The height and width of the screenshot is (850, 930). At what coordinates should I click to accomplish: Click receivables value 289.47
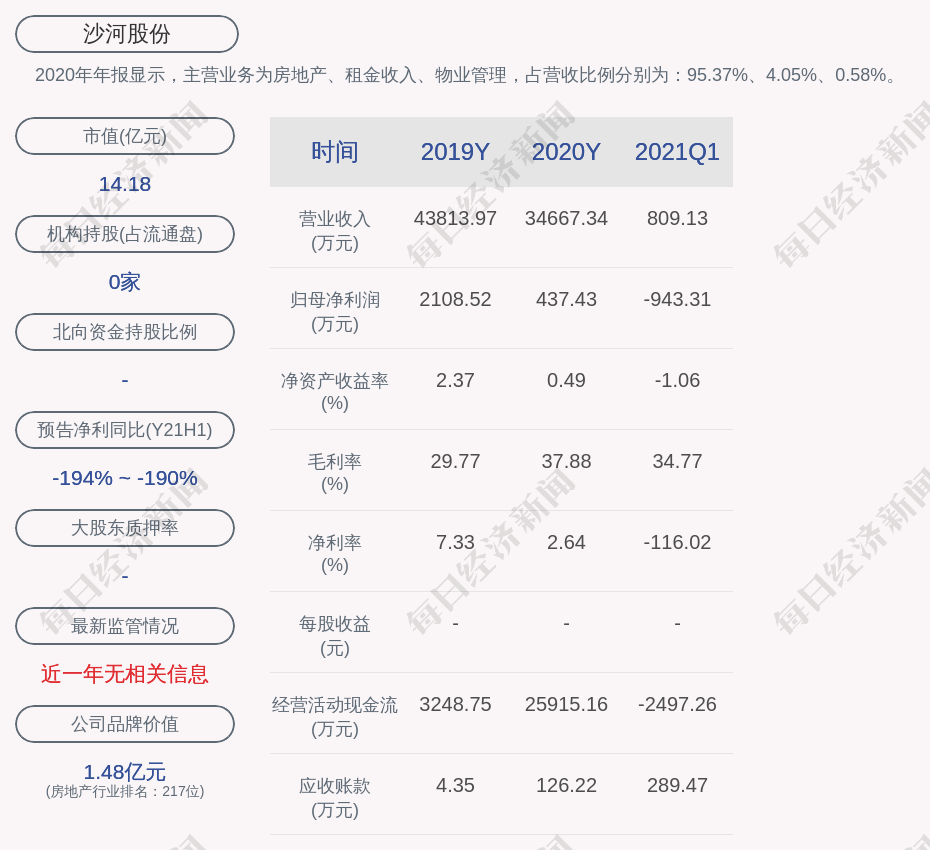pyautogui.click(x=677, y=785)
